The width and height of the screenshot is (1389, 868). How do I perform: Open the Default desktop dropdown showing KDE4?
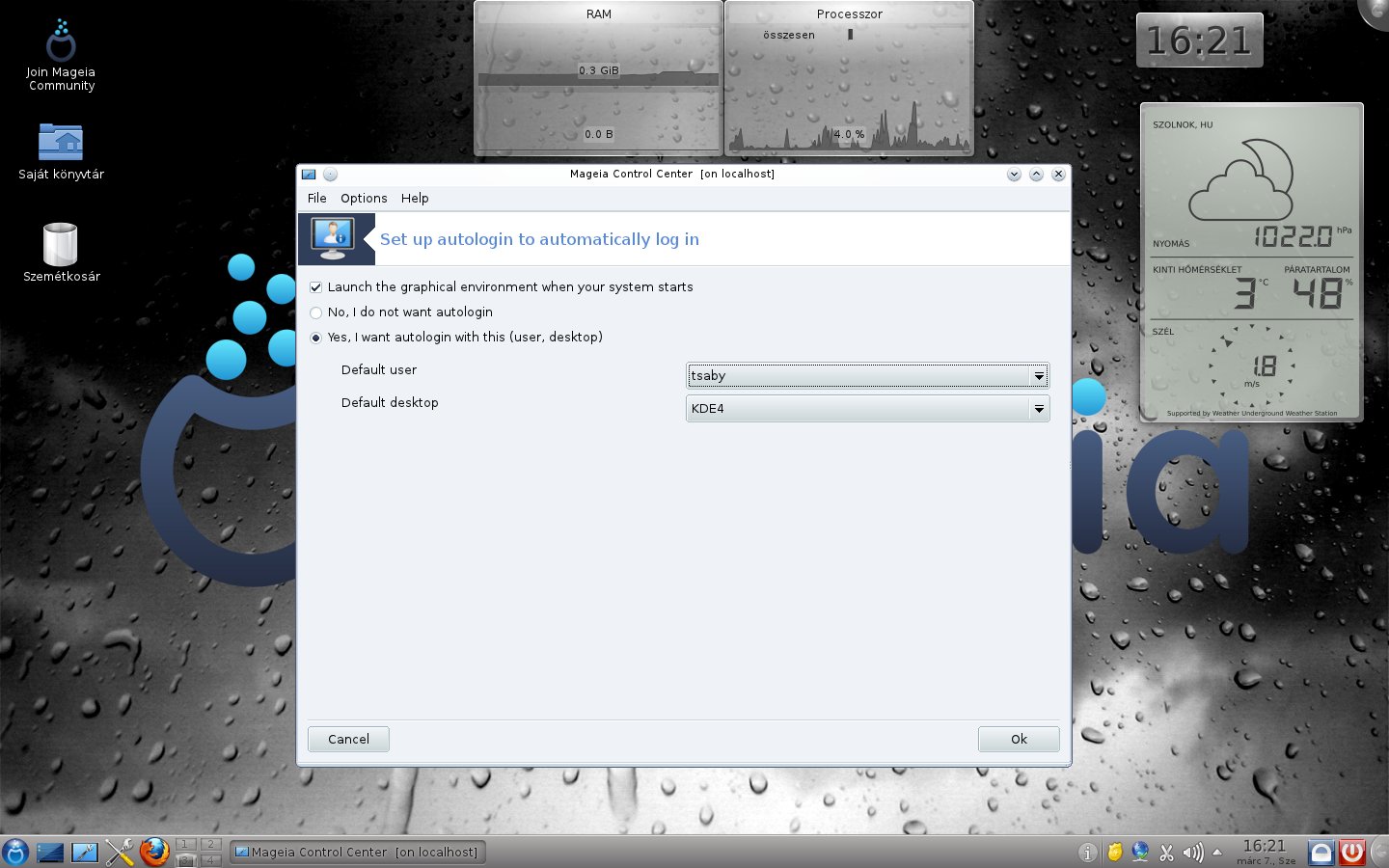pyautogui.click(x=867, y=408)
